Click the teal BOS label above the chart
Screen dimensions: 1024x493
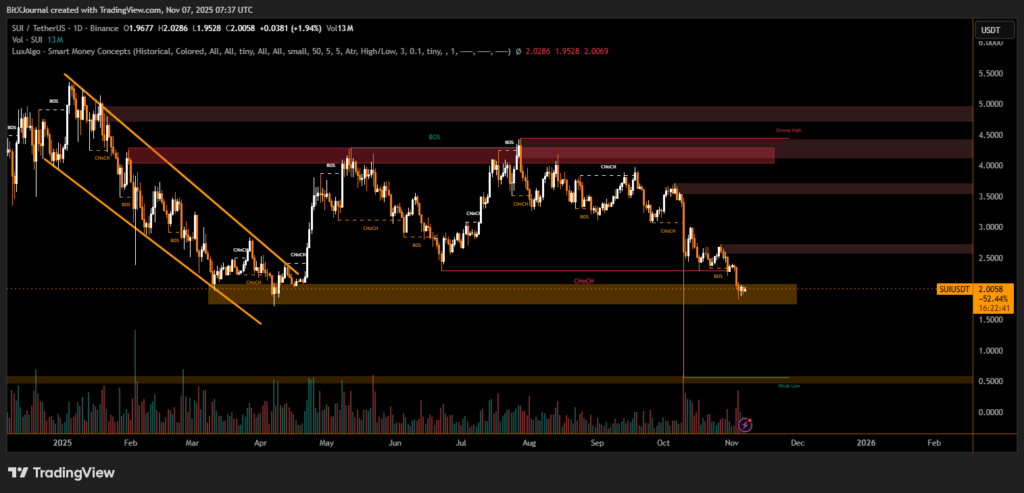click(434, 137)
